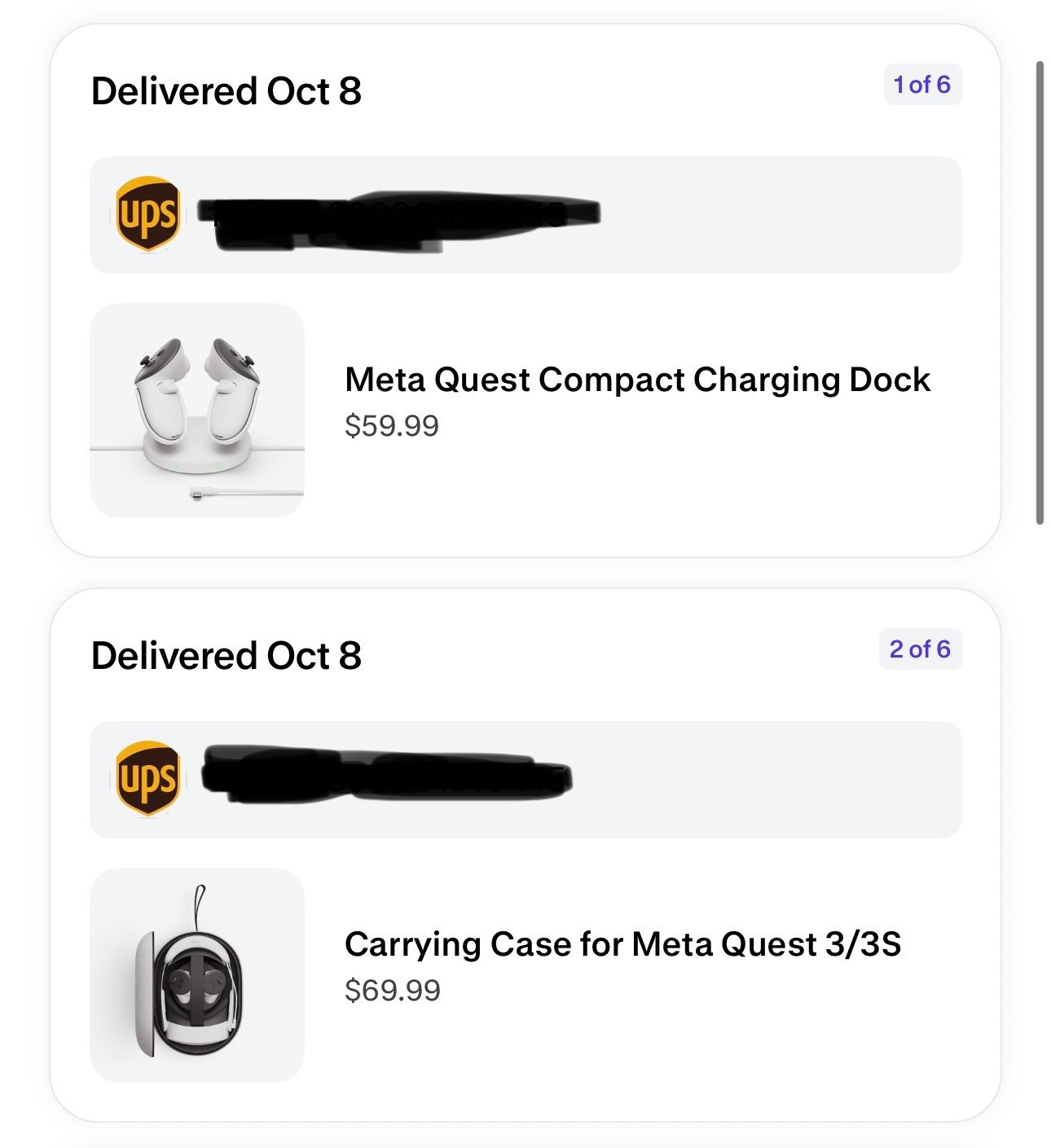
Task: Click the vertical scrollbar on the right edge
Action: coord(1040,293)
